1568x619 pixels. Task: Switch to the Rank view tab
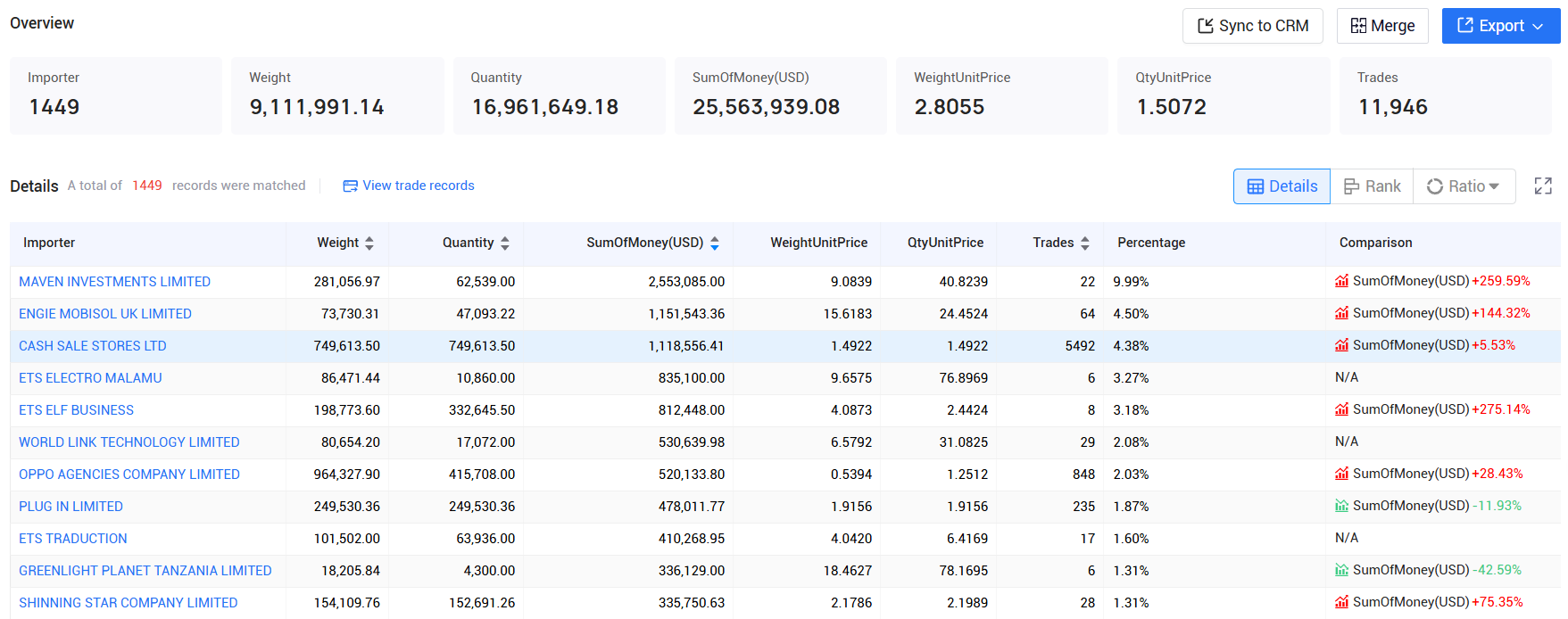1372,186
